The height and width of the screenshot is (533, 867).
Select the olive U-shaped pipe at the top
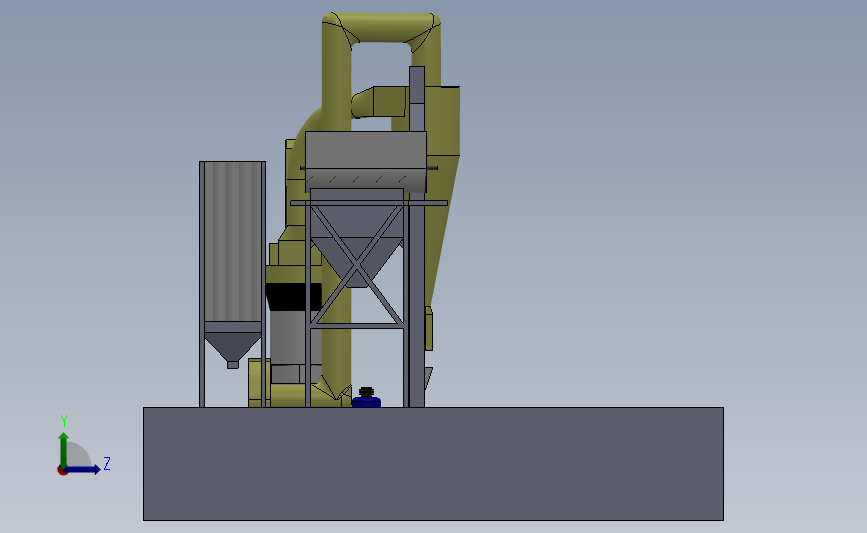[x=382, y=29]
